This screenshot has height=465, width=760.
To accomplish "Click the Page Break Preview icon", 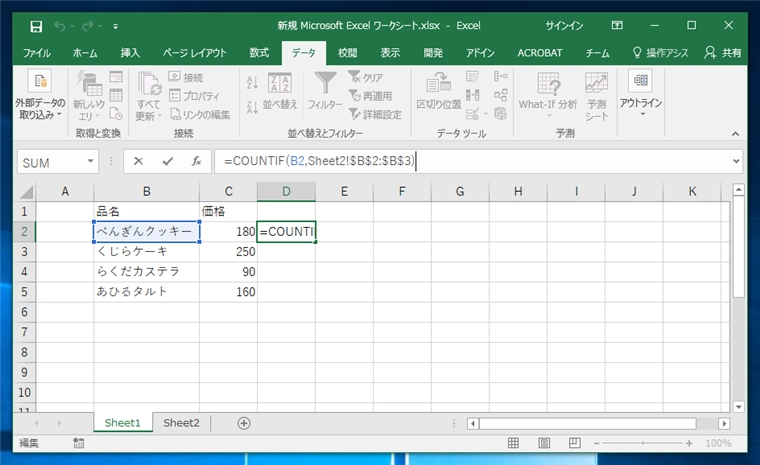I will (574, 443).
